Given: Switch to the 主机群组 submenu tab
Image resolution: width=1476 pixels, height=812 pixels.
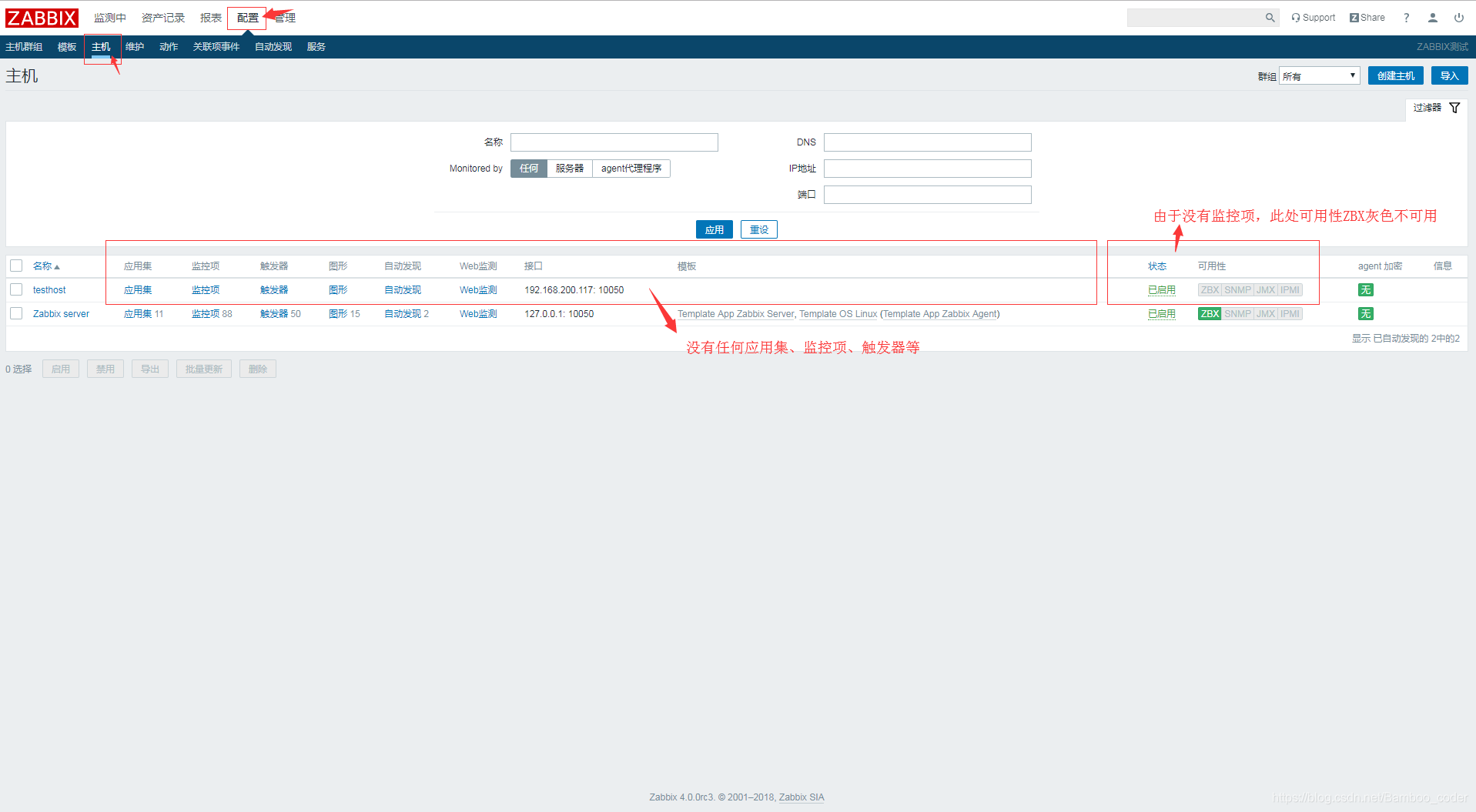Looking at the screenshot, I should pyautogui.click(x=24, y=47).
